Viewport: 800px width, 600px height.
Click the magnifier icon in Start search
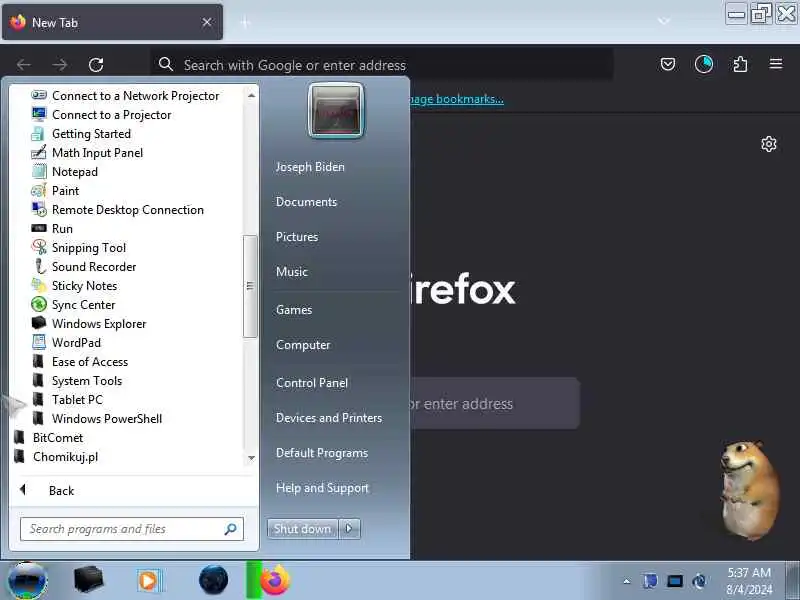point(231,529)
